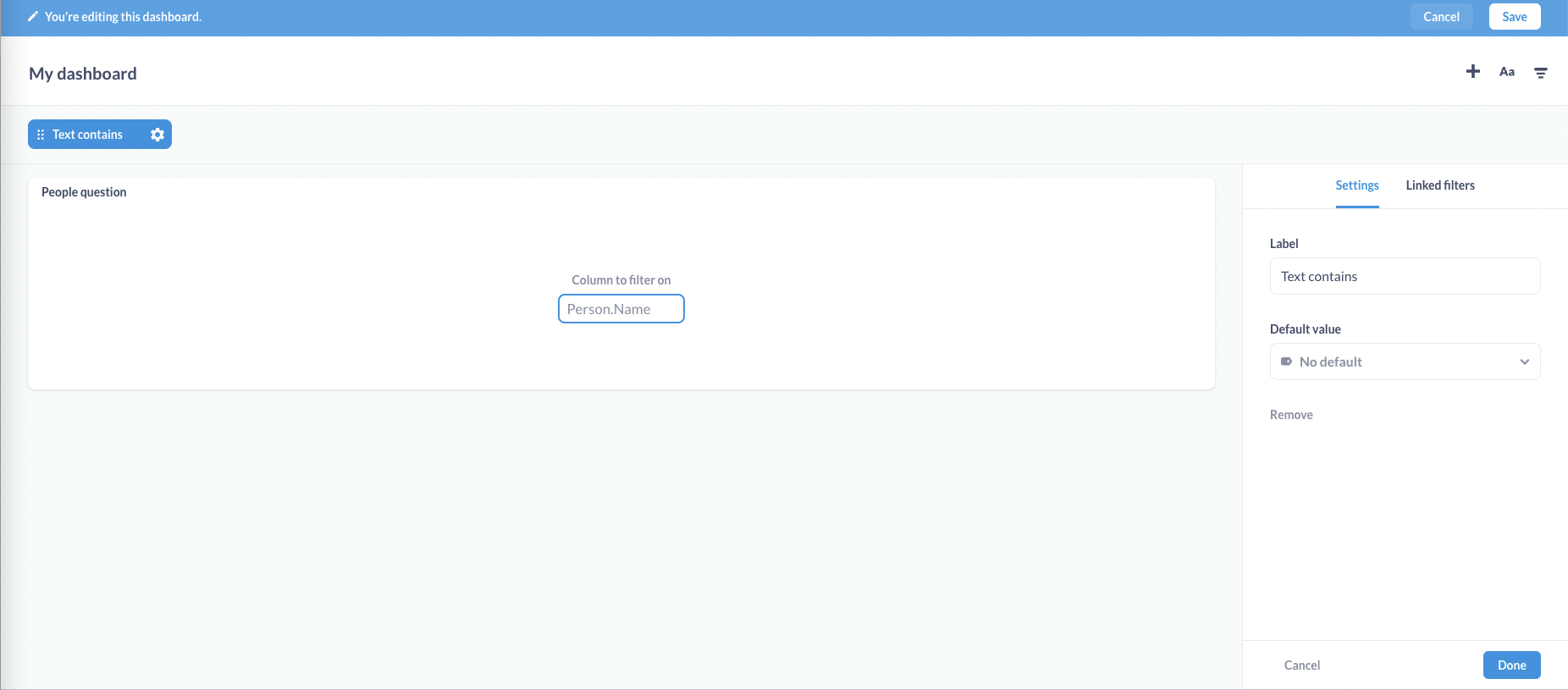Switch to the Settings tab
1568x690 pixels.
pos(1357,185)
